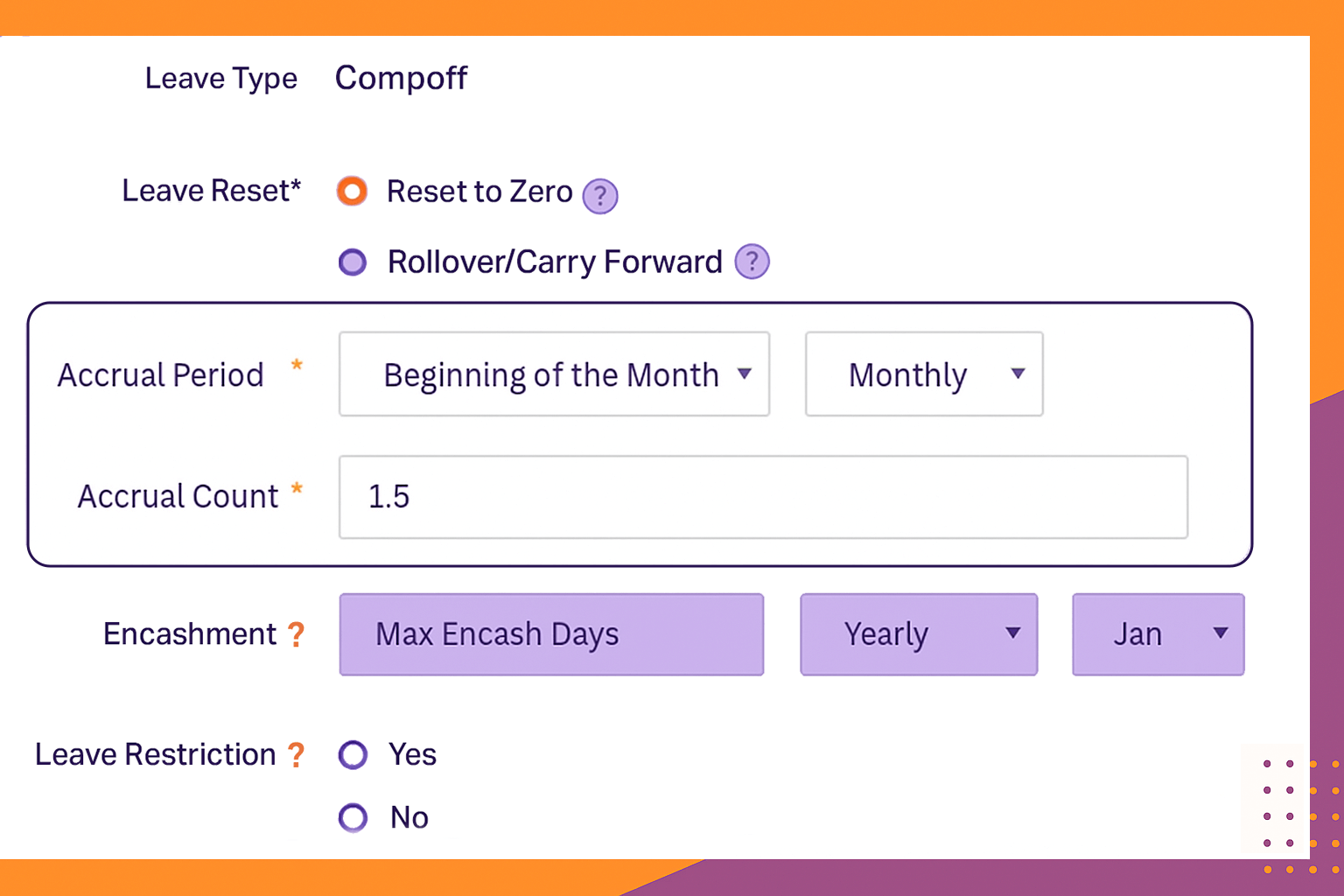Click the Compoff leave type value
1344x896 pixels.
[402, 79]
